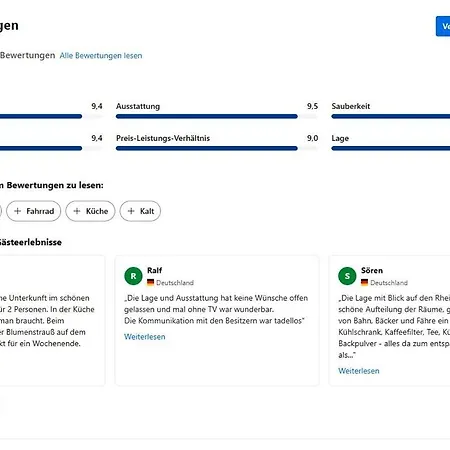Click Ralf's green R avatar

tap(133, 276)
